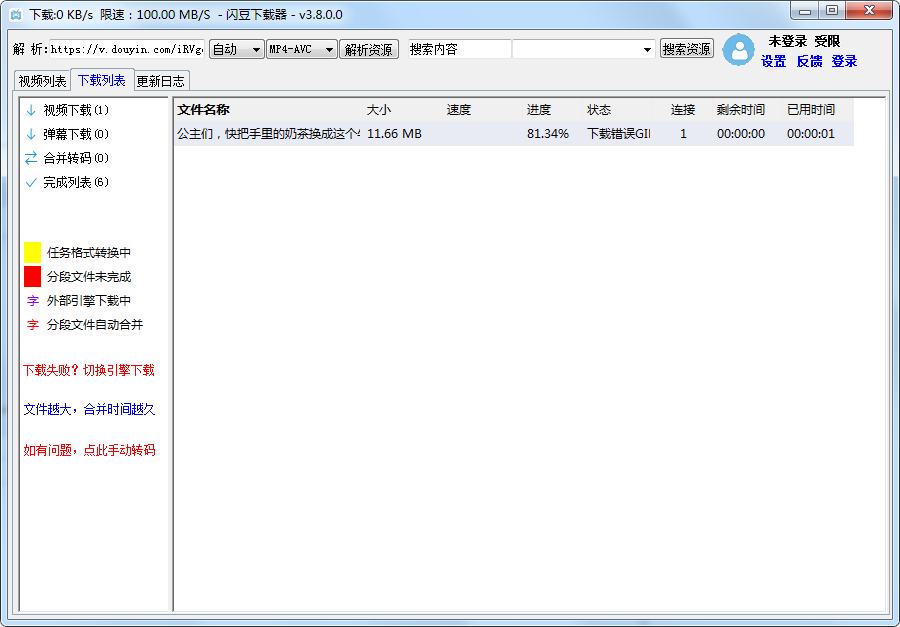
Task: Click the 合并转码 double-arrow icon
Action: point(31,158)
